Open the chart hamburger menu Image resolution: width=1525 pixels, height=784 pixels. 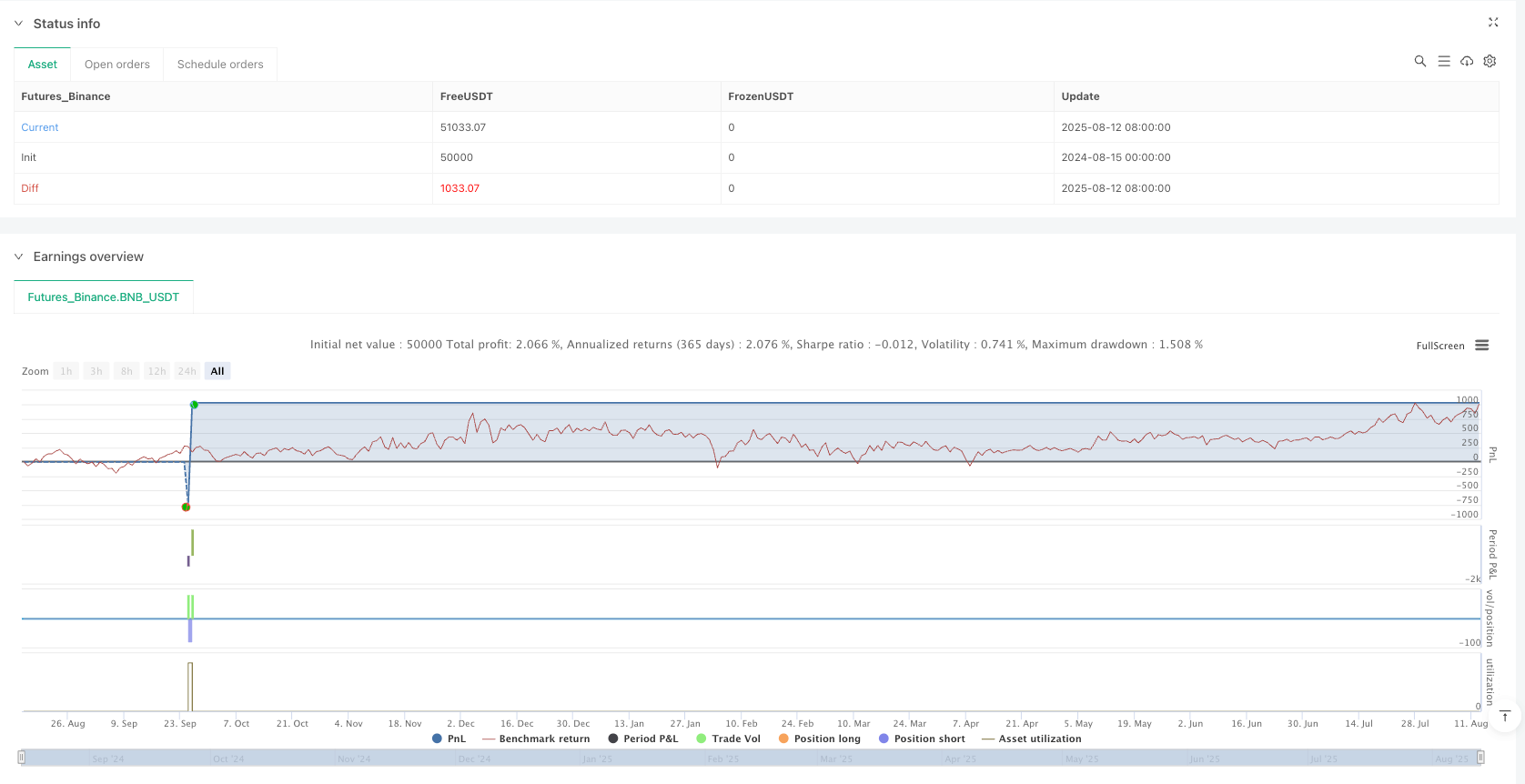(1482, 346)
